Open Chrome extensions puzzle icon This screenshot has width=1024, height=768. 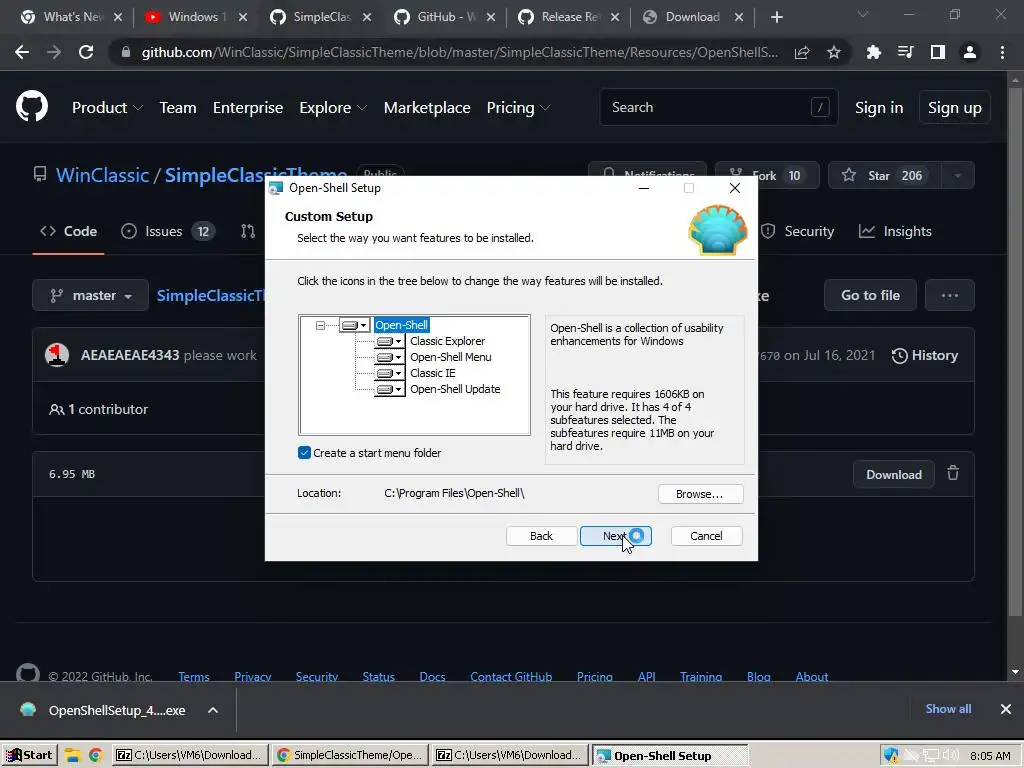[x=873, y=52]
